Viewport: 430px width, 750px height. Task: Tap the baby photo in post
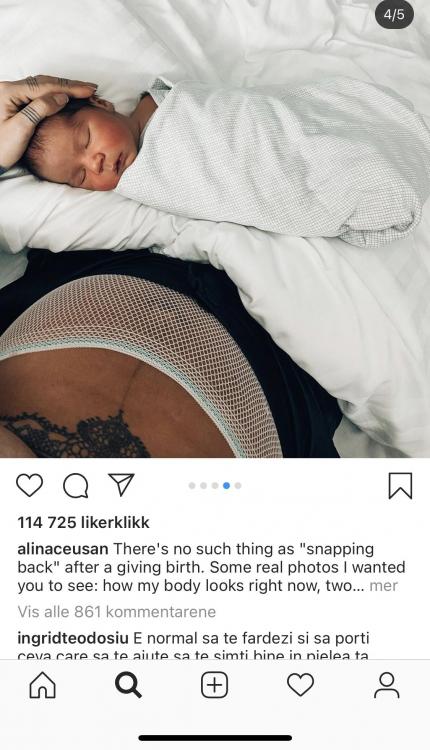coord(215,229)
